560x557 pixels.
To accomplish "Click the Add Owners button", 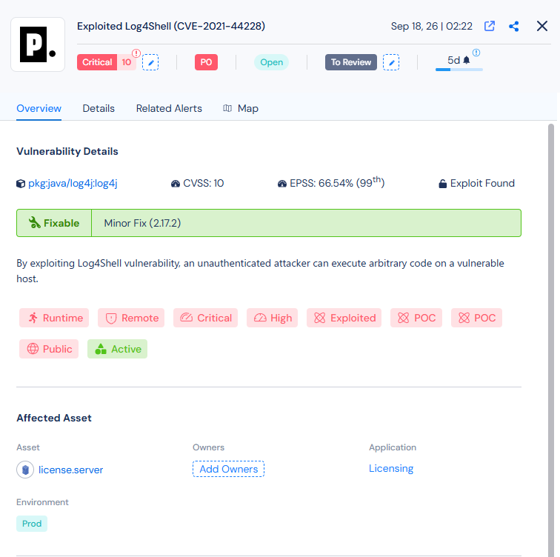I will (229, 469).
